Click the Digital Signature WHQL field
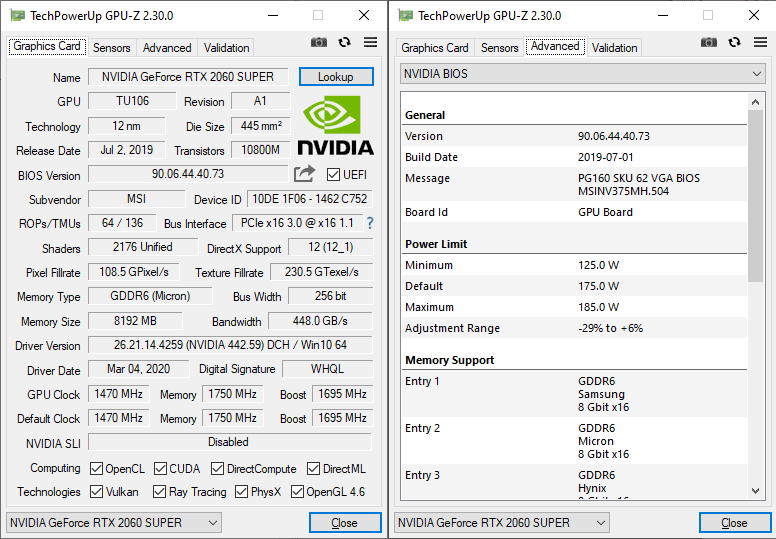 tap(327, 369)
